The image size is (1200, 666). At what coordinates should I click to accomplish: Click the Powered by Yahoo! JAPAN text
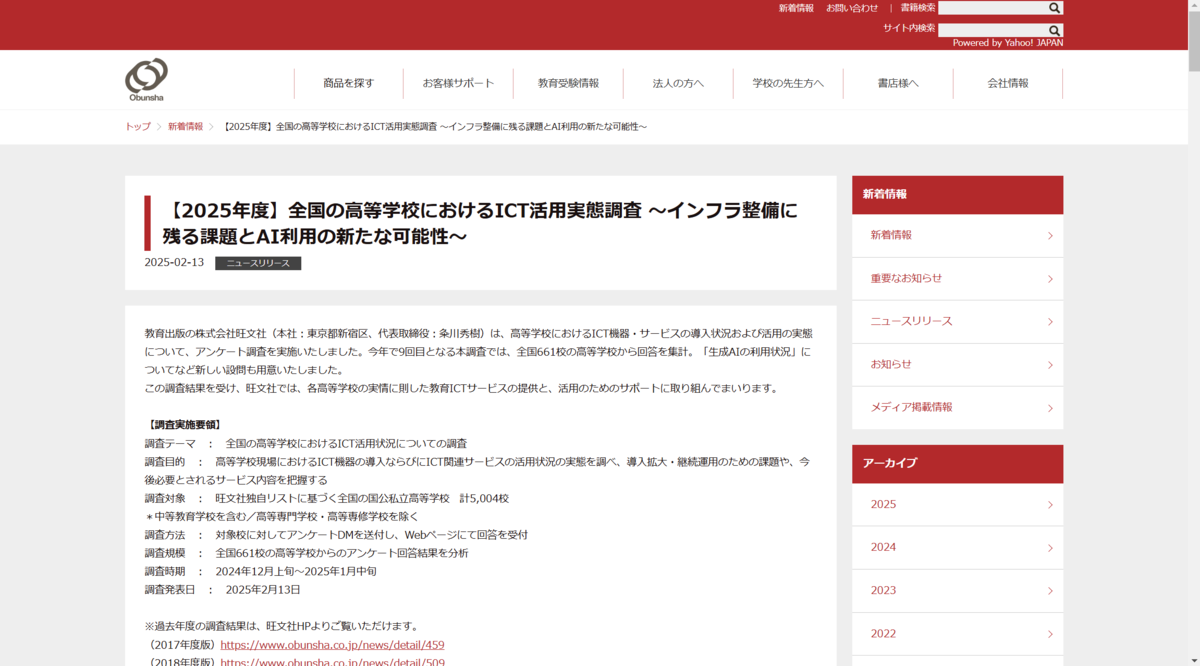1008,43
